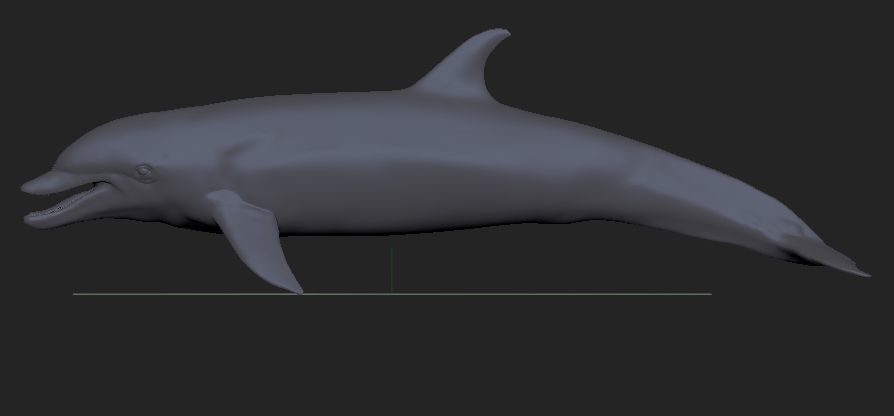Viewport: 894px width, 416px height.
Task: Click the left end of the floor line
Action: (x=76, y=294)
